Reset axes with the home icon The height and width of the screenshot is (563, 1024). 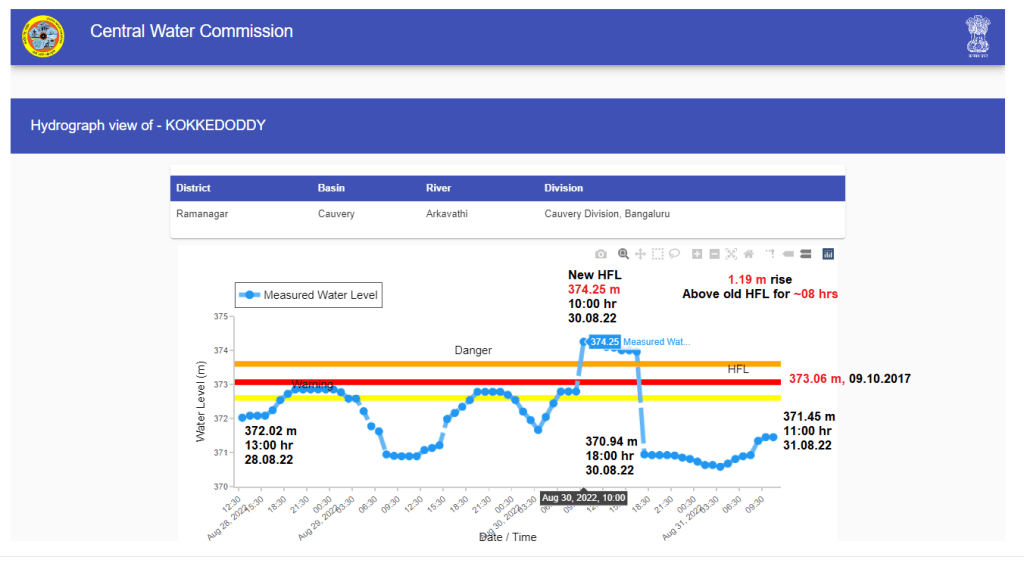(748, 254)
